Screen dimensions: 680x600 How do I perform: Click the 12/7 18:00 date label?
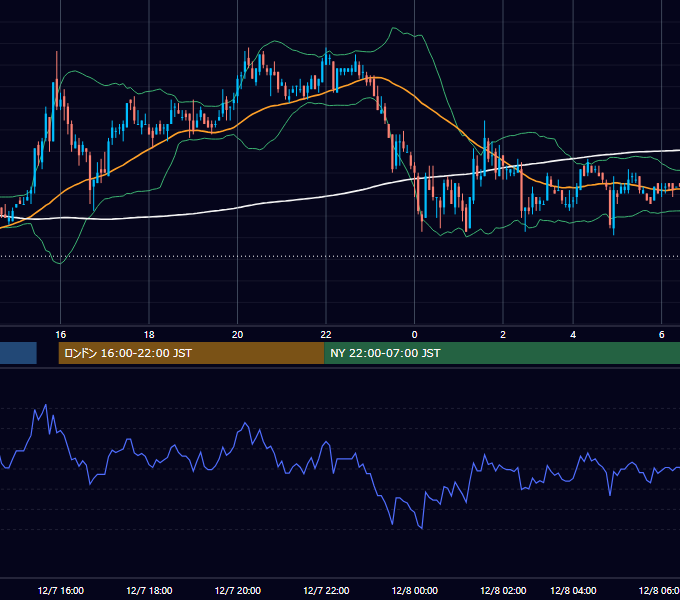[149, 591]
